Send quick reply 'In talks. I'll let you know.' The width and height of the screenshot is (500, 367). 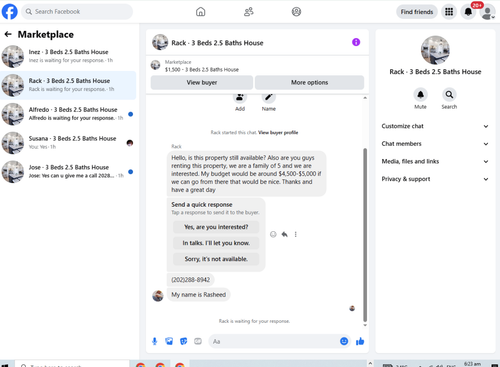(x=216, y=243)
